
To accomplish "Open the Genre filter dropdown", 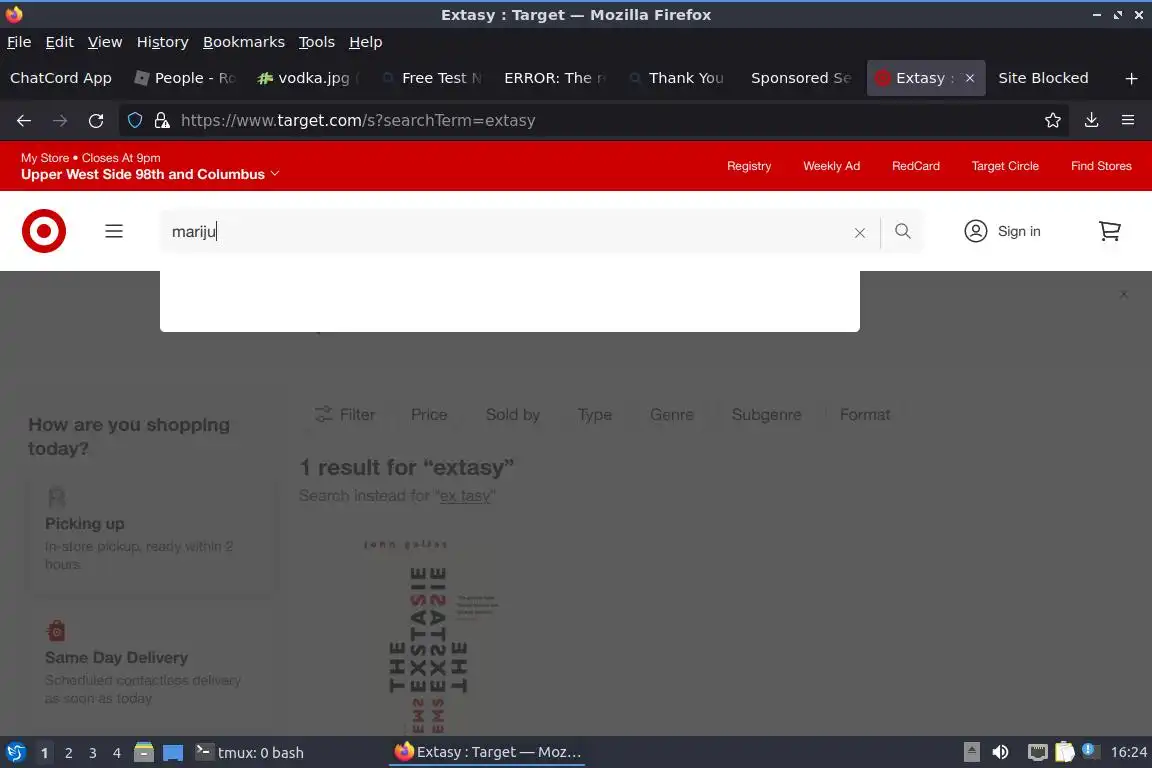I will pyautogui.click(x=672, y=414).
